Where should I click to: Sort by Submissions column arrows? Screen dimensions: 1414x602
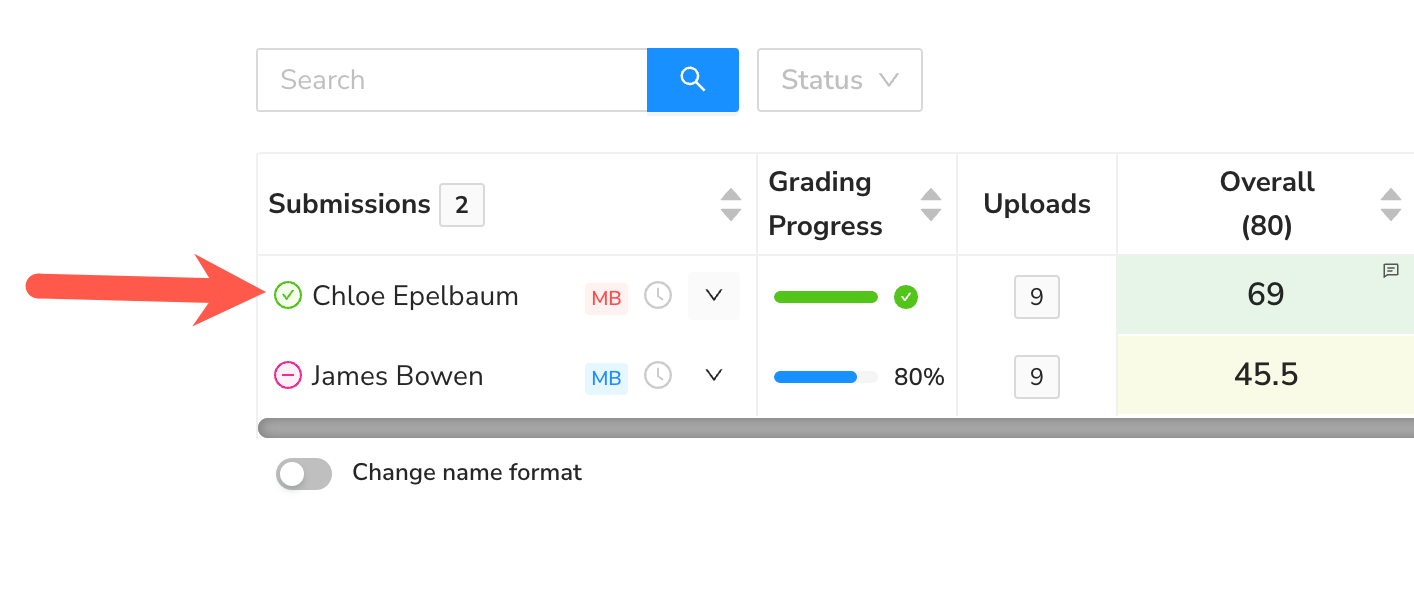[731, 204]
